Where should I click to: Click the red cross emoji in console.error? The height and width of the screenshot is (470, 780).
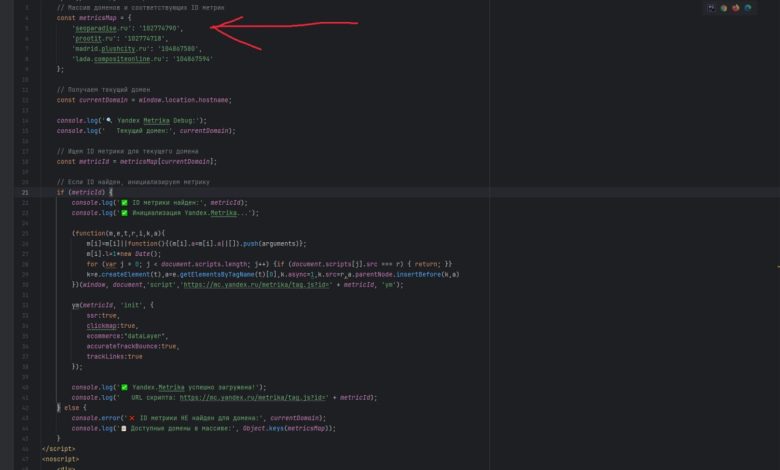(132, 417)
